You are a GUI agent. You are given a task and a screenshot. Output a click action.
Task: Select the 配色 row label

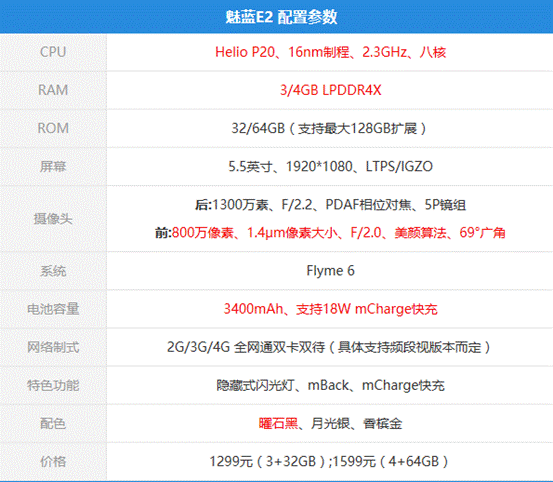(53, 423)
